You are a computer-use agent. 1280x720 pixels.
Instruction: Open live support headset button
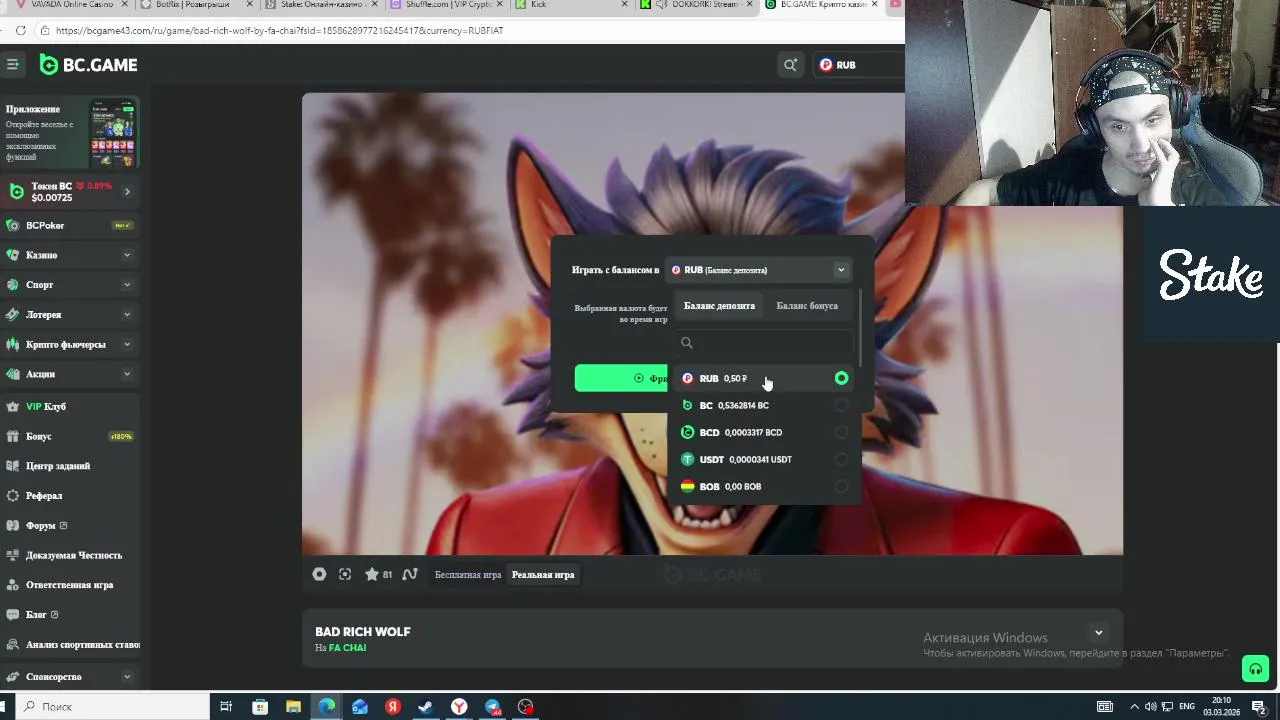1255,669
